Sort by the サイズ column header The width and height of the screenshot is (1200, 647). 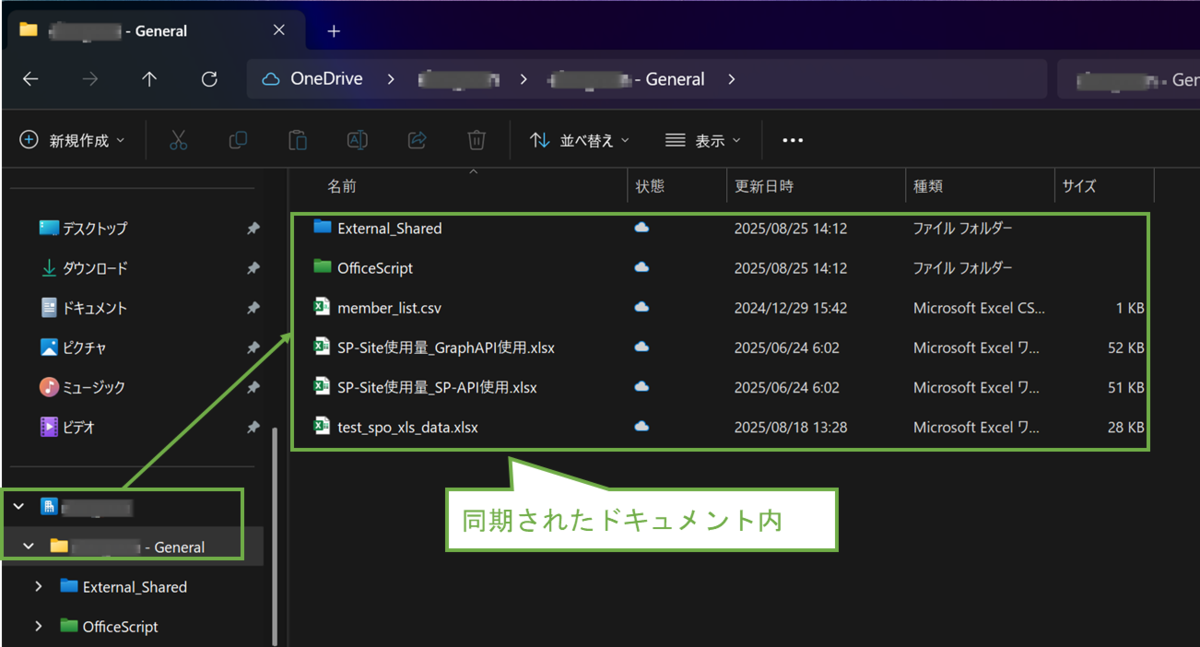1080,186
